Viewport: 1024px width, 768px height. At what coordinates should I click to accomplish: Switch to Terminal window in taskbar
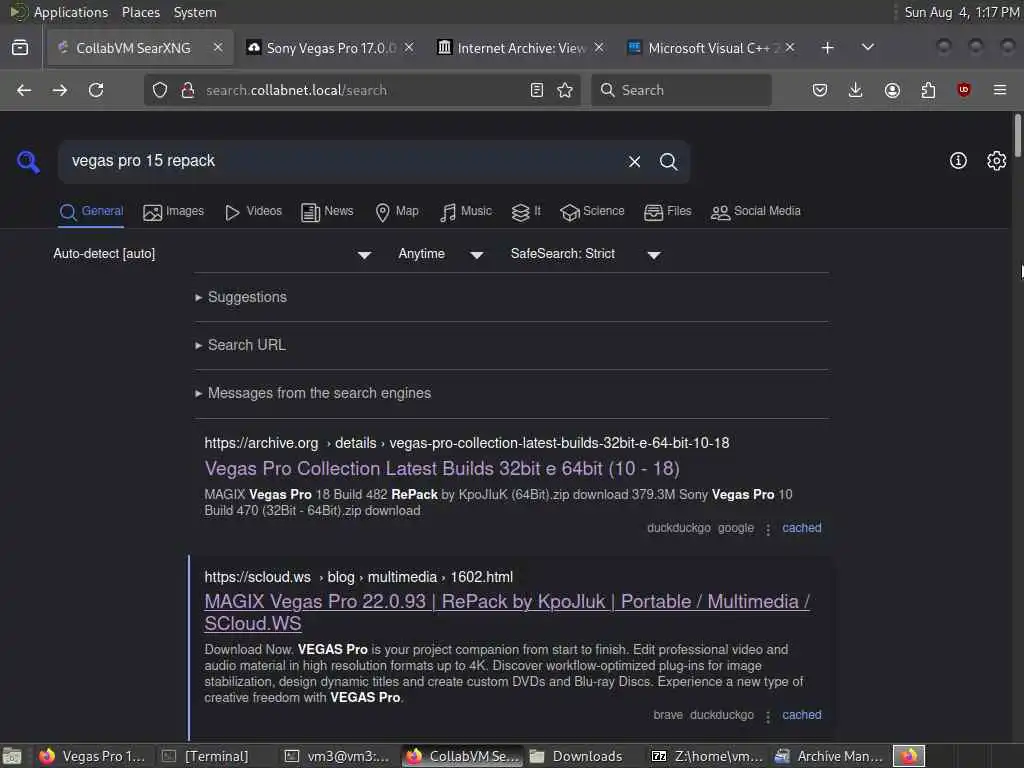(208, 756)
